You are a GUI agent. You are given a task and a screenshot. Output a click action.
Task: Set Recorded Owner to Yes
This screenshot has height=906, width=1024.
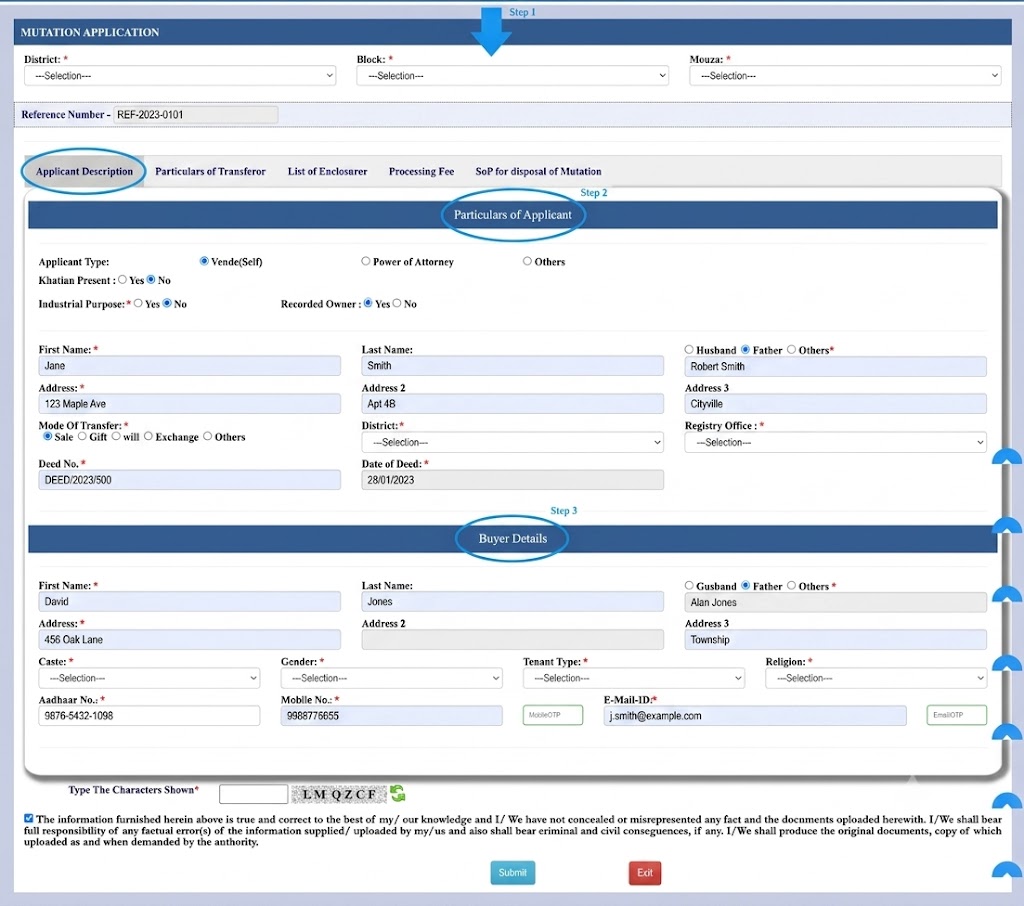368,303
